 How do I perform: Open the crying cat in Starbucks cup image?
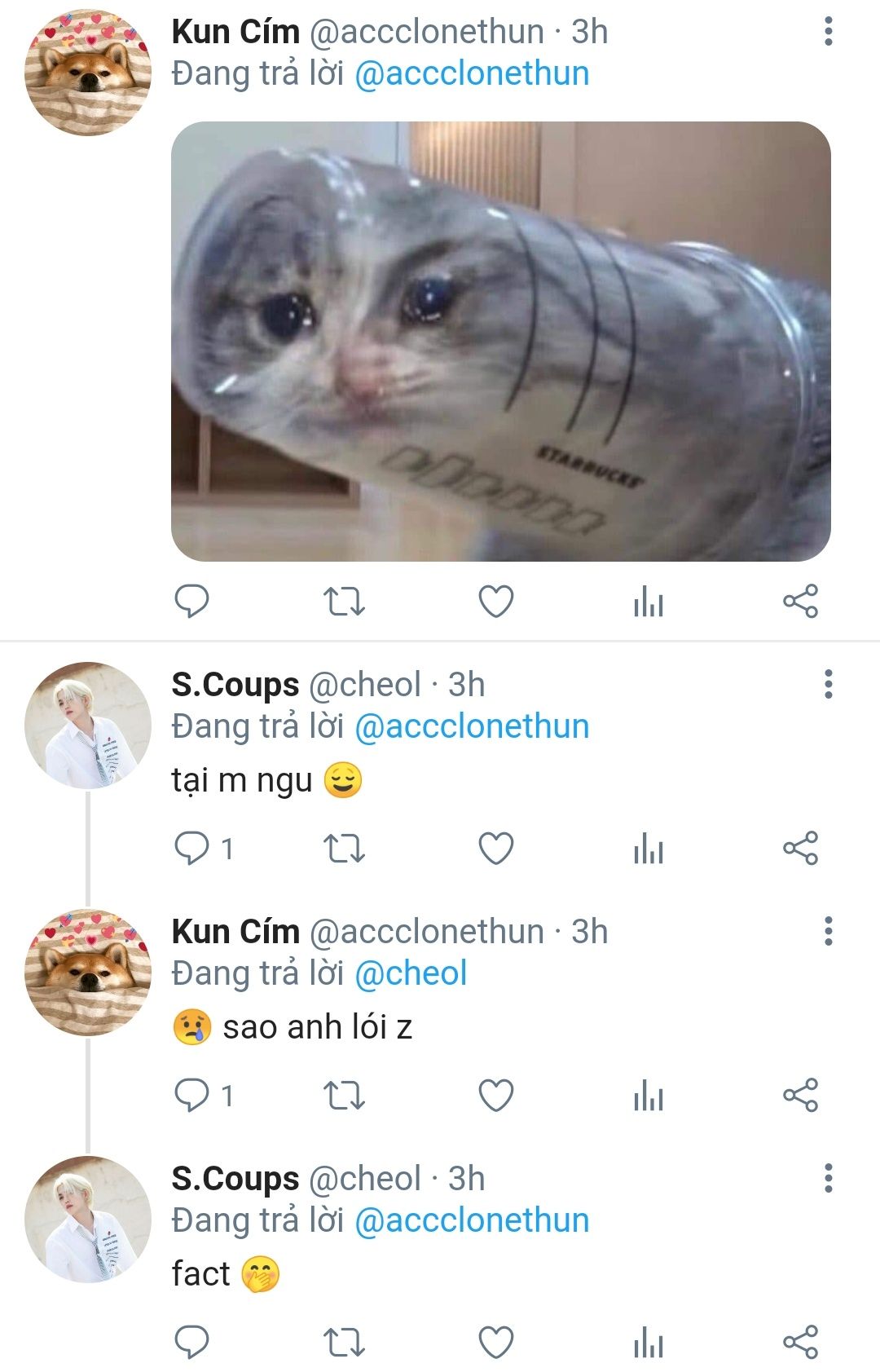pyautogui.click(x=500, y=341)
